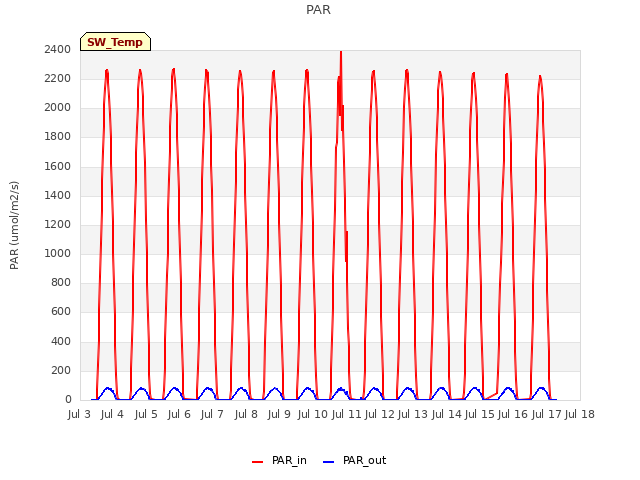The height and width of the screenshot is (480, 640).
Task: Click the 800 y-axis tick label
Action: point(61,282)
